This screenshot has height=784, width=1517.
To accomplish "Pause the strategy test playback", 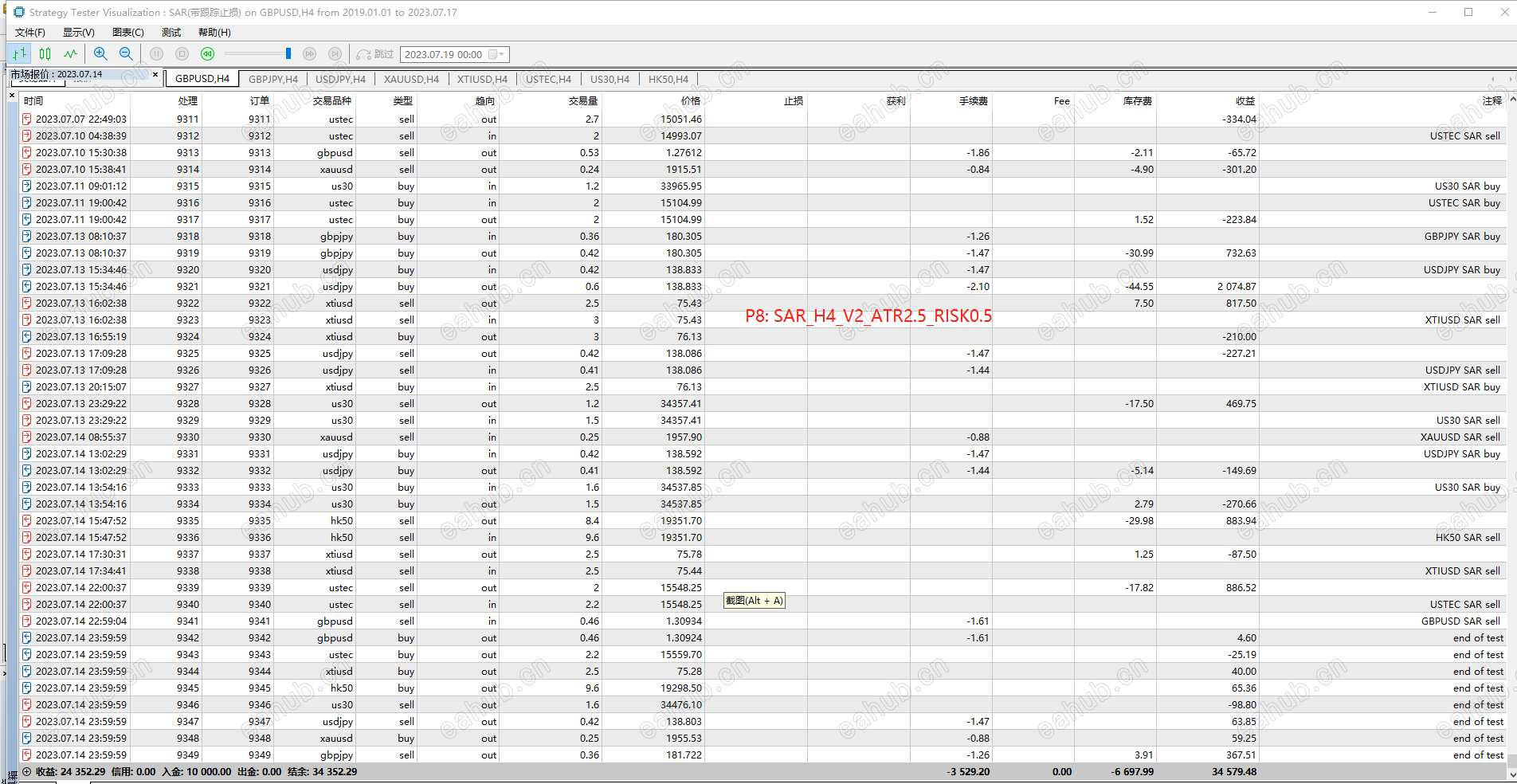I will [157, 53].
